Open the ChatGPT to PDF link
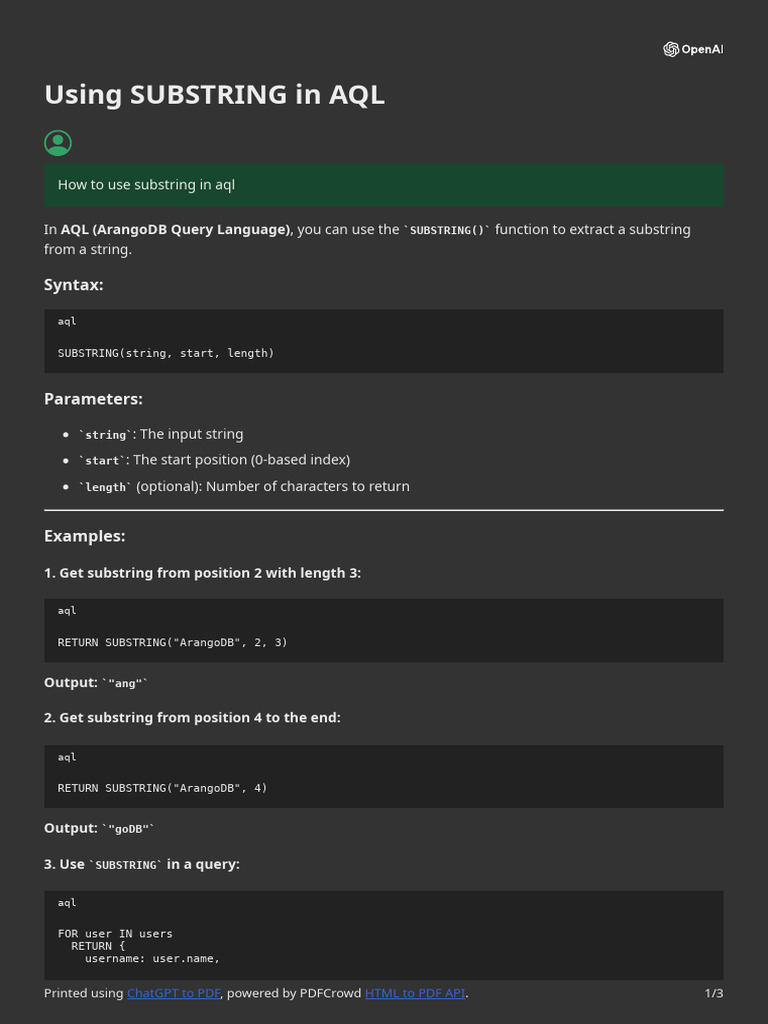 pos(174,993)
